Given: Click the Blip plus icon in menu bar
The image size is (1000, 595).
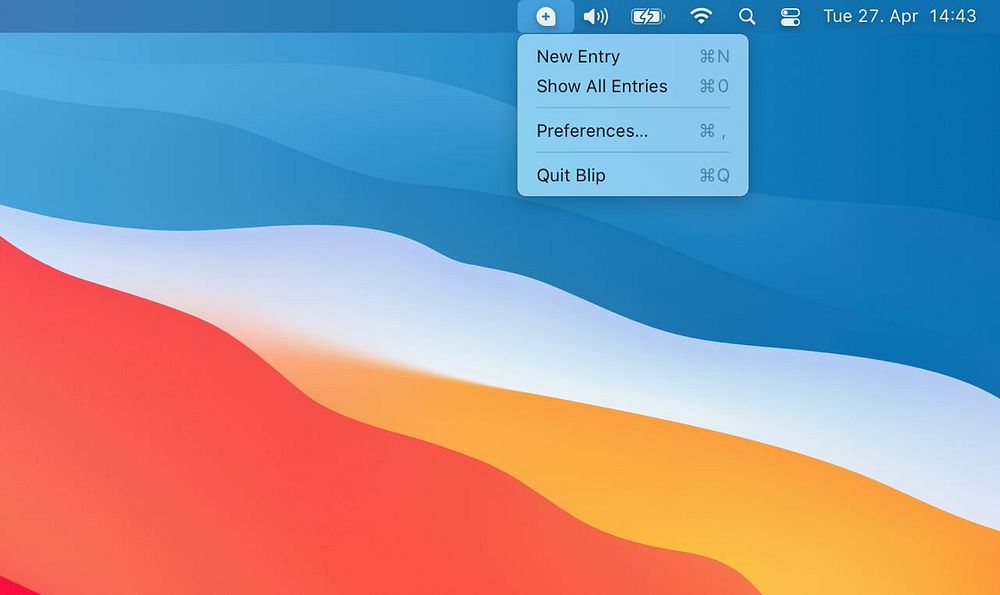Looking at the screenshot, I should pyautogui.click(x=545, y=17).
